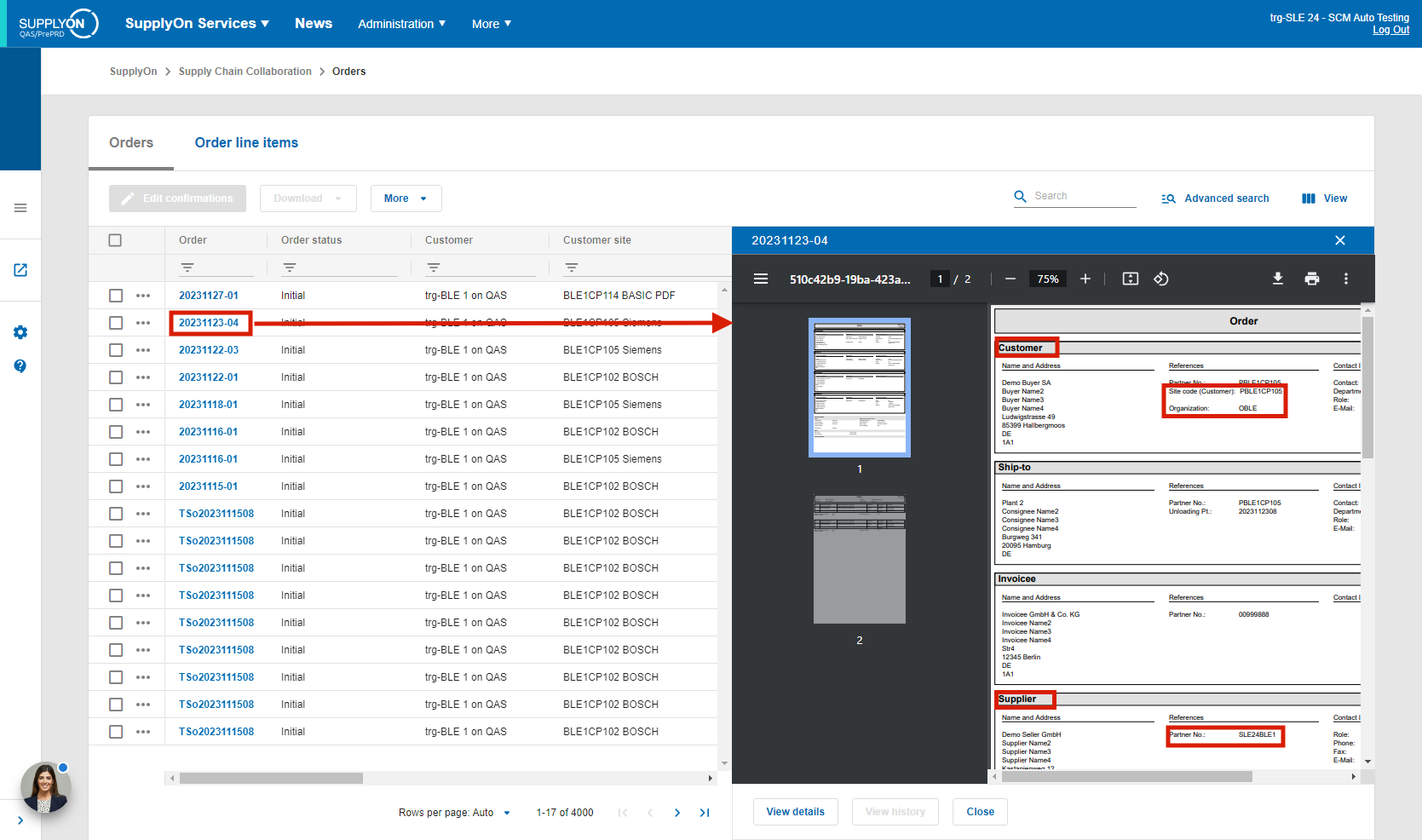Switch to the Order line items tab
This screenshot has width=1422, height=840.
click(246, 143)
